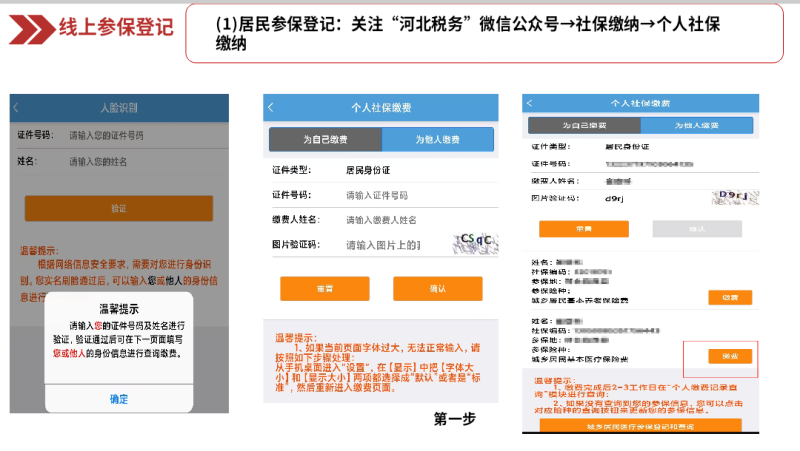
Task: Select 为自己缴费 tab on right screen
Action: (583, 126)
